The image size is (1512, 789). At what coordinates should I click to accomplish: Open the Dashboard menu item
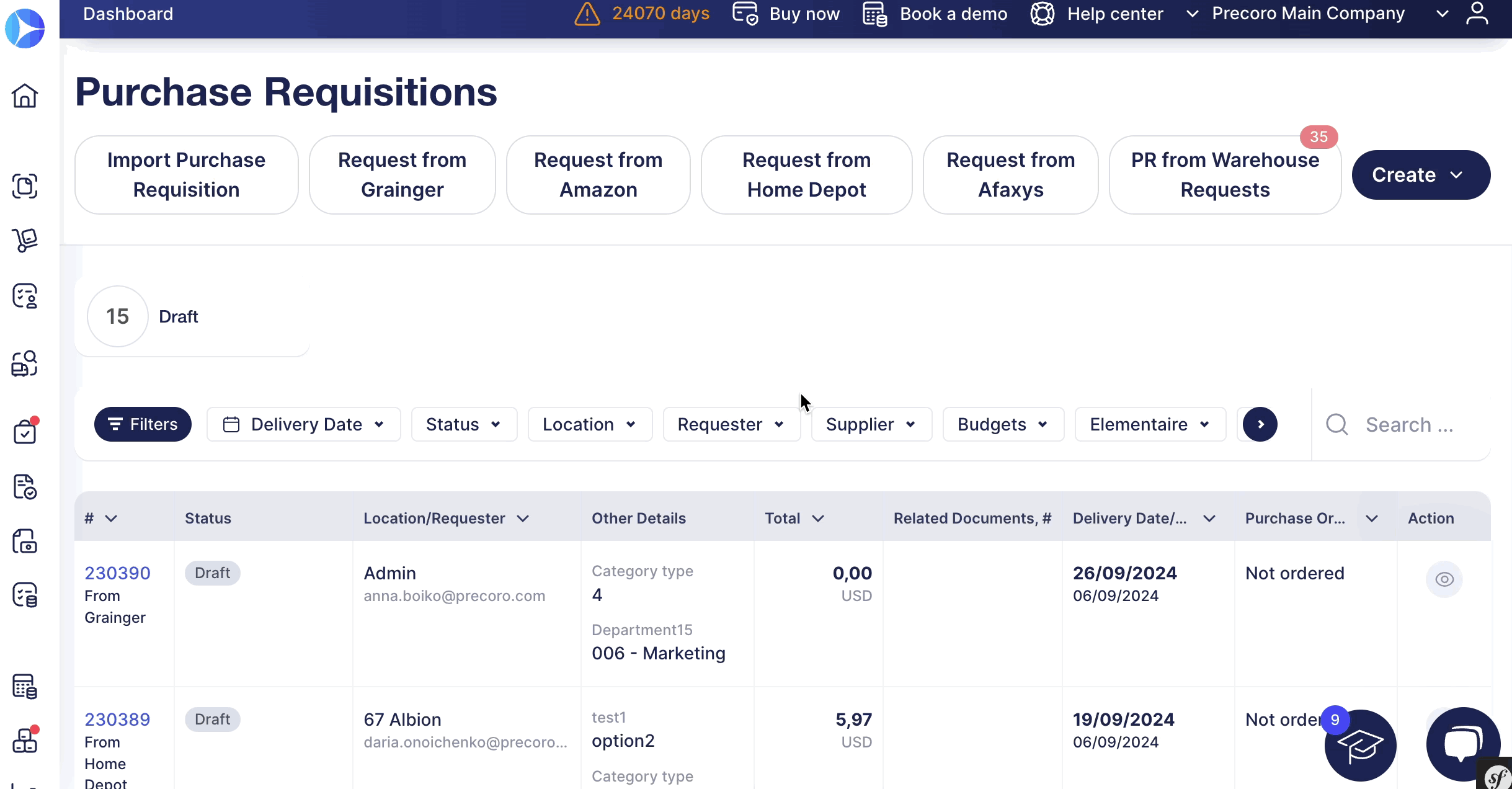128,14
